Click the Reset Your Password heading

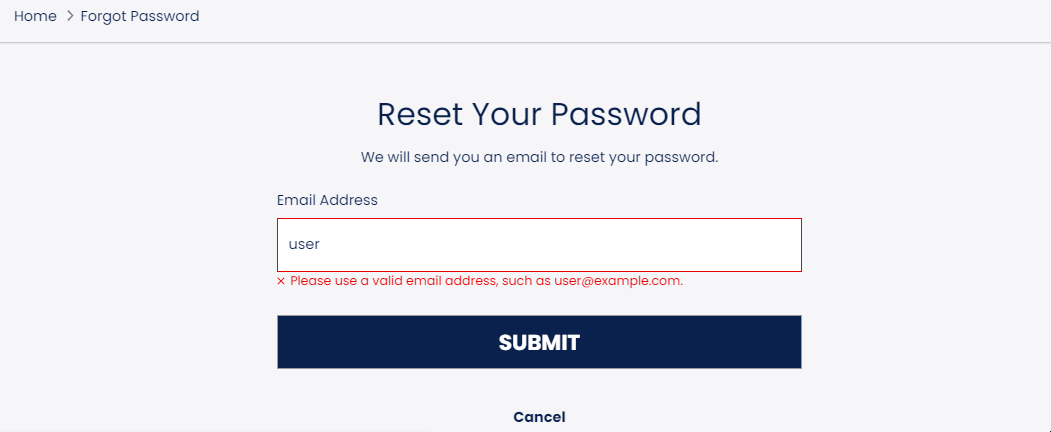pyautogui.click(x=539, y=115)
